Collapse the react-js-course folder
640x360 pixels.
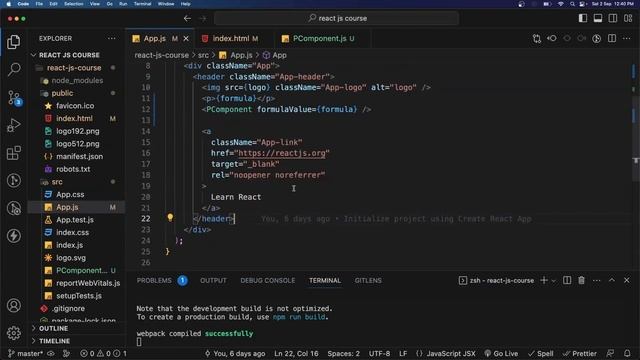tap(74, 68)
